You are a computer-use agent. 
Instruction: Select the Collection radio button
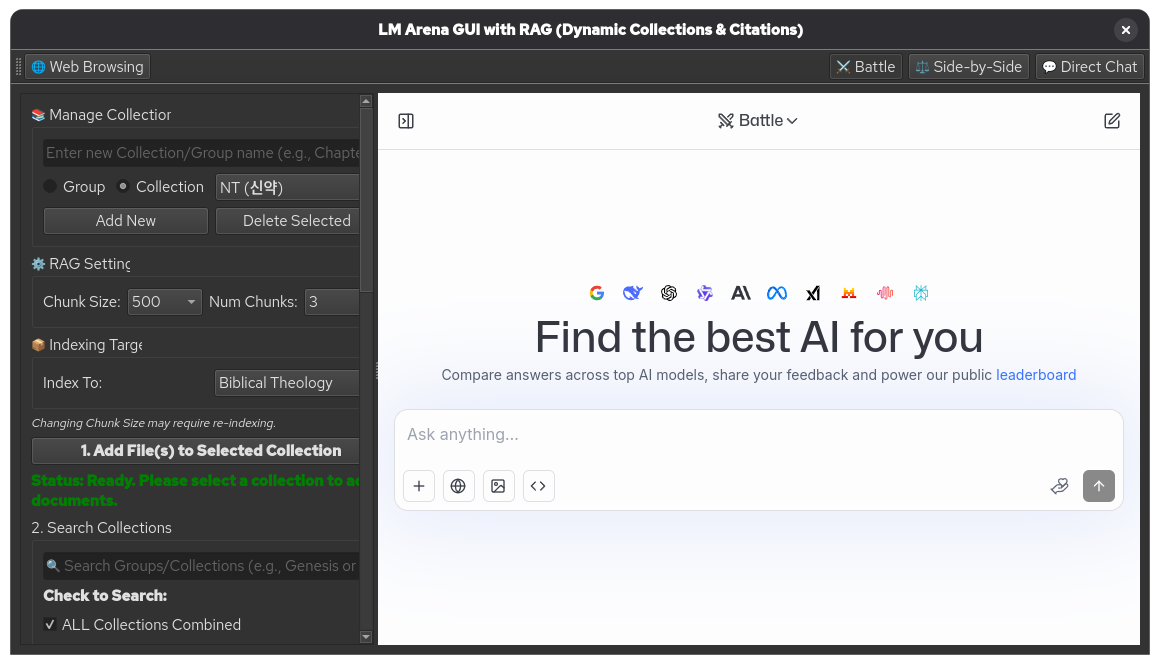coord(124,186)
